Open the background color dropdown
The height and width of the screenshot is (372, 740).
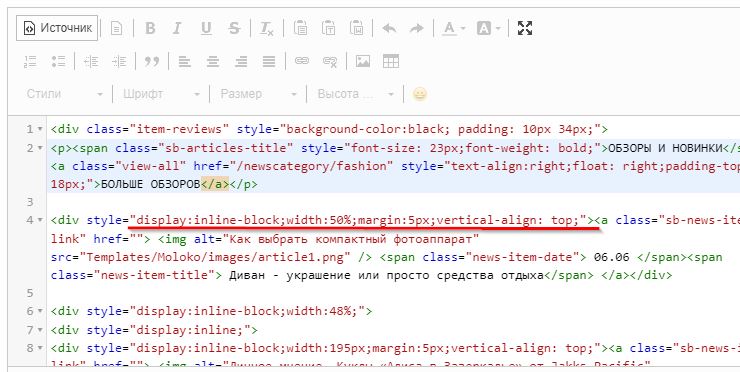pos(489,28)
